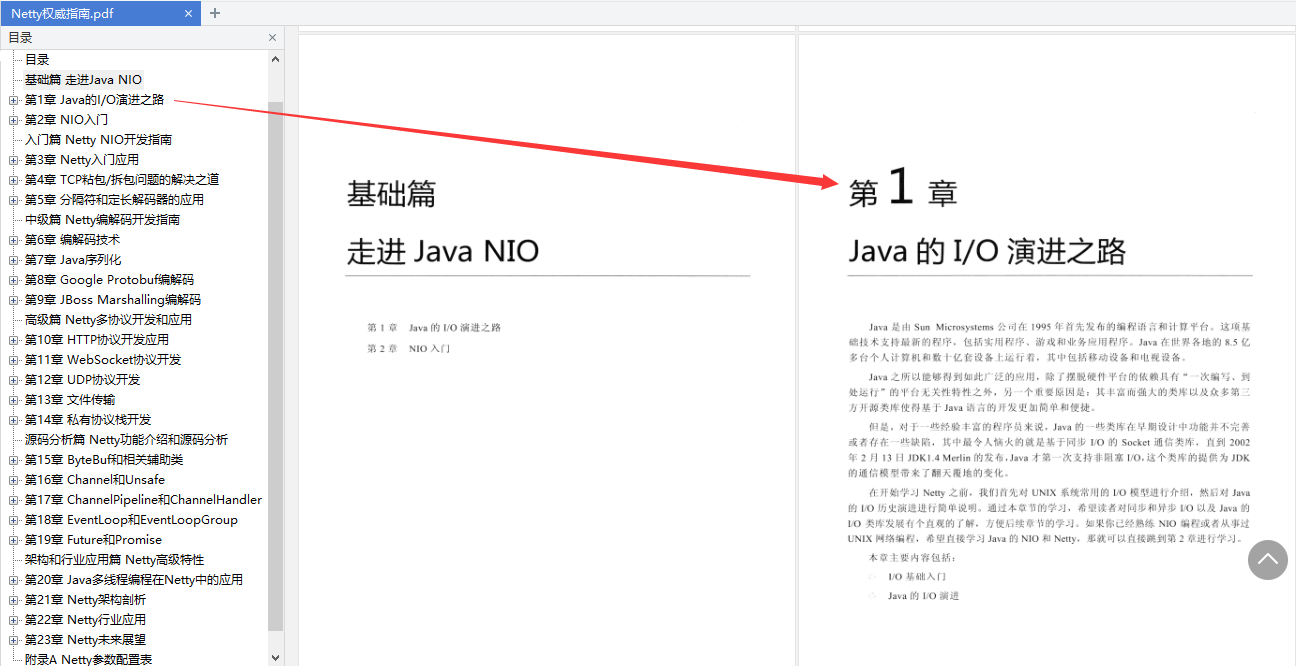Expand 第5章 分隔符和定长解码器 node
This screenshot has height=666, width=1296.
click(x=13, y=200)
